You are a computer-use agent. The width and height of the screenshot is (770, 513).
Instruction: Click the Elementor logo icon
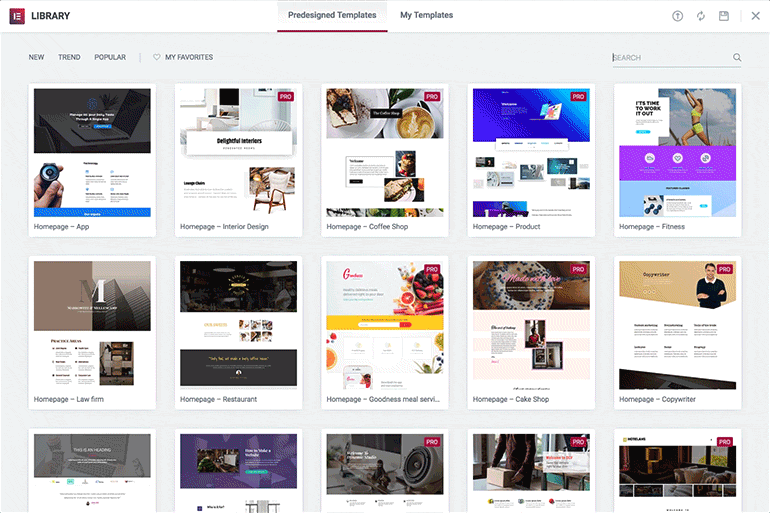coord(17,16)
